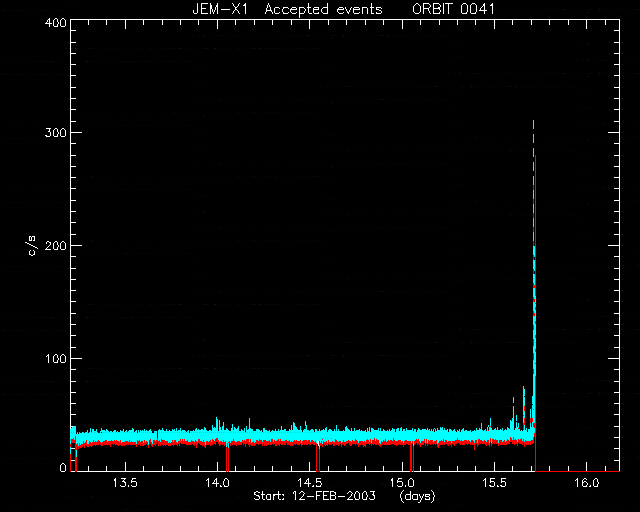The width and height of the screenshot is (640, 512).
Task: Click the 100 y-axis tick label
Action: (56, 359)
